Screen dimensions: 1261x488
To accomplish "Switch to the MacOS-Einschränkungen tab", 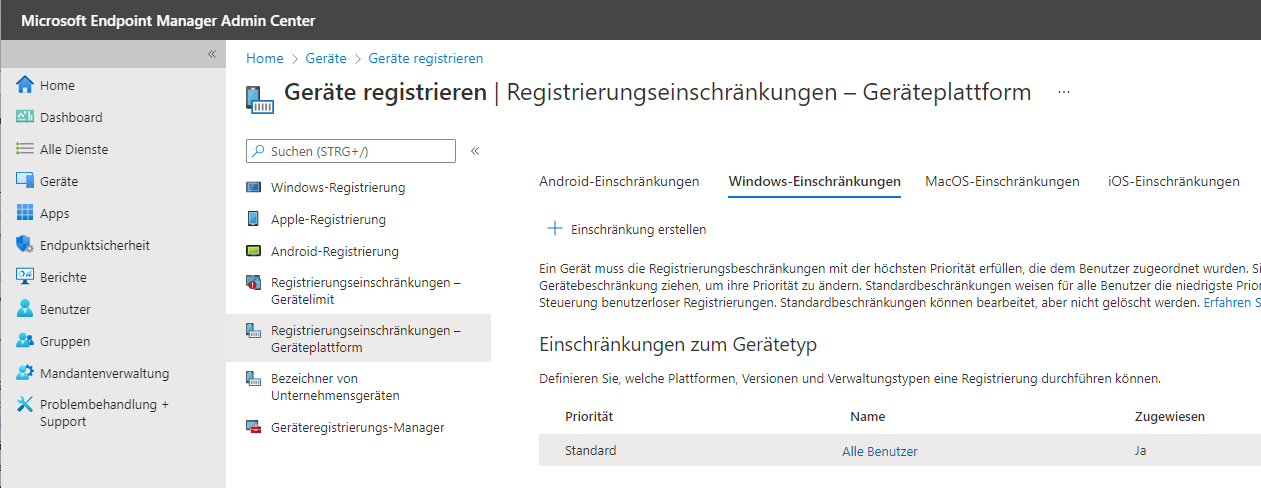I will [x=1002, y=181].
